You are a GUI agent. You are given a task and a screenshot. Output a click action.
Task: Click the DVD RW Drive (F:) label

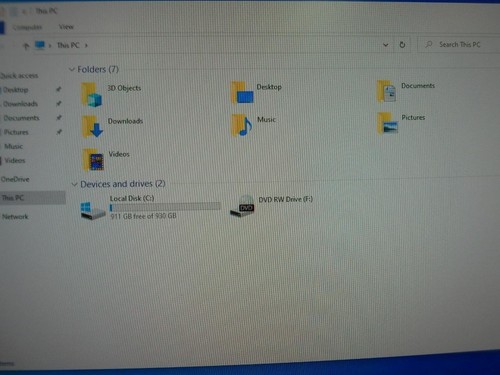click(286, 199)
